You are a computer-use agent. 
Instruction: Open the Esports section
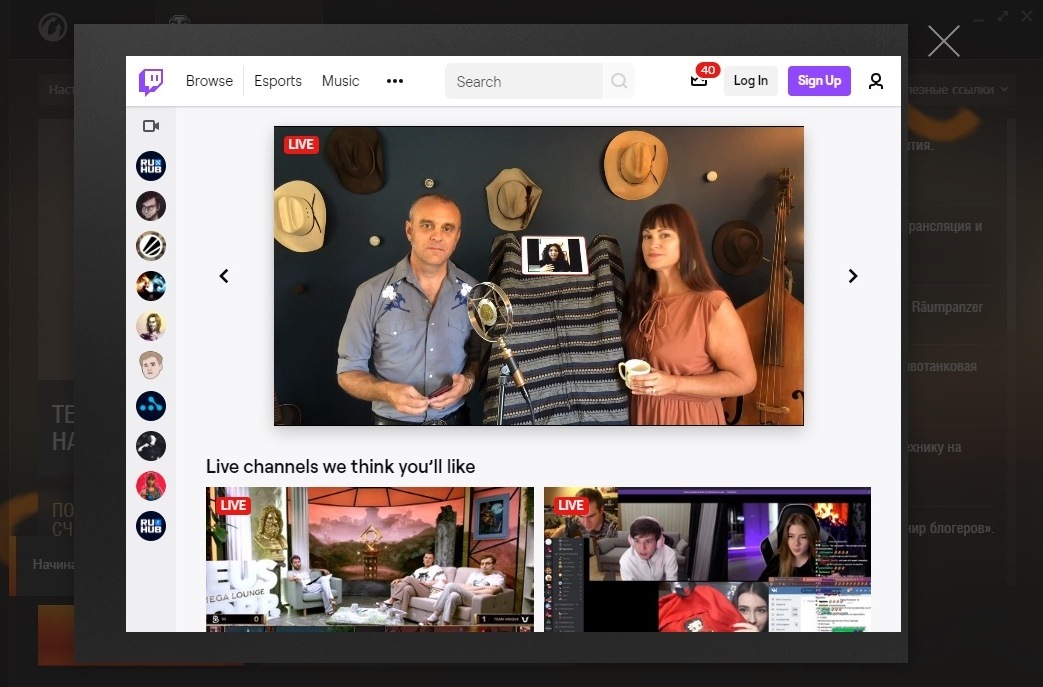[278, 81]
